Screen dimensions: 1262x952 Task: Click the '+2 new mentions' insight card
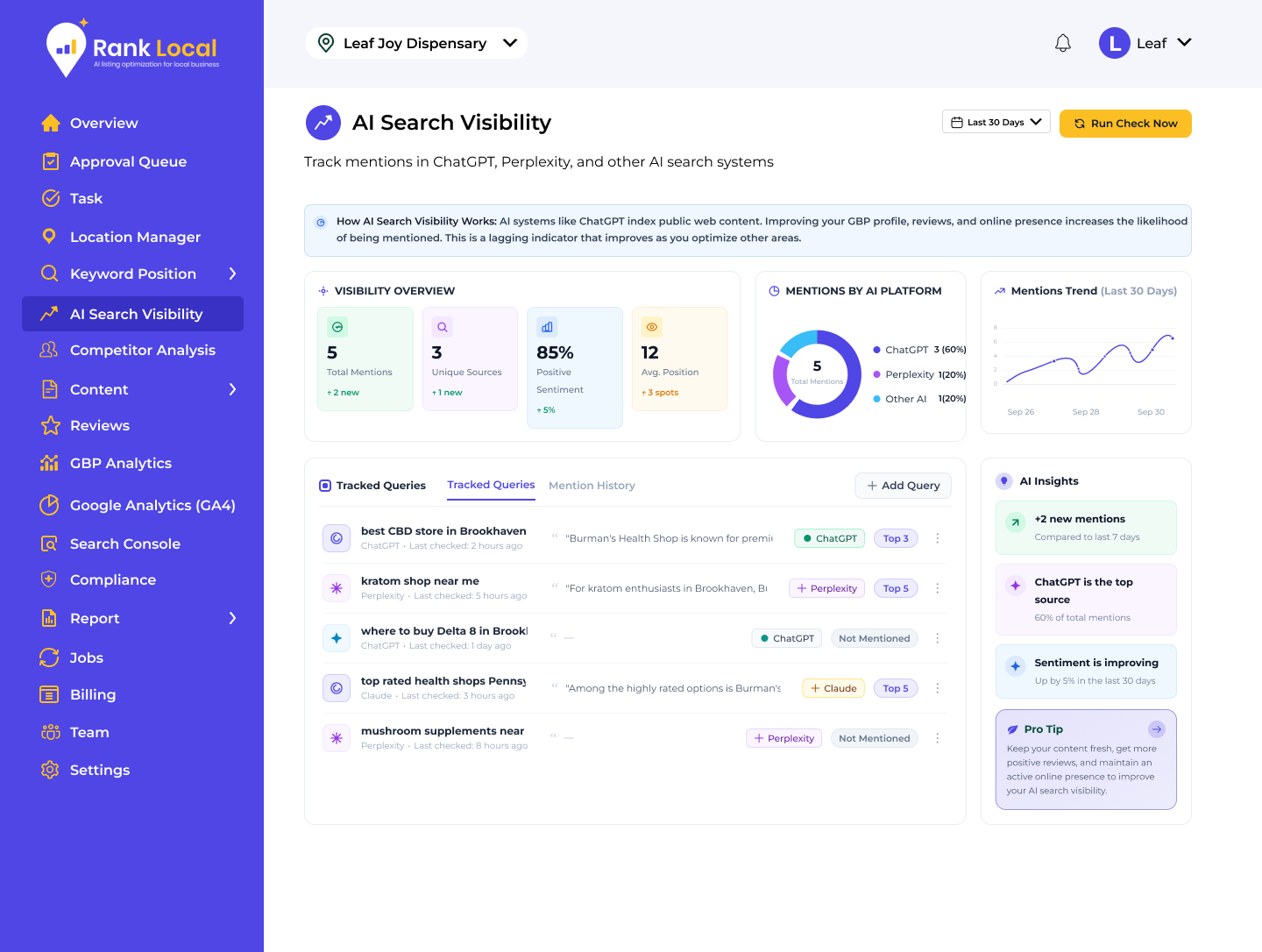pos(1086,528)
